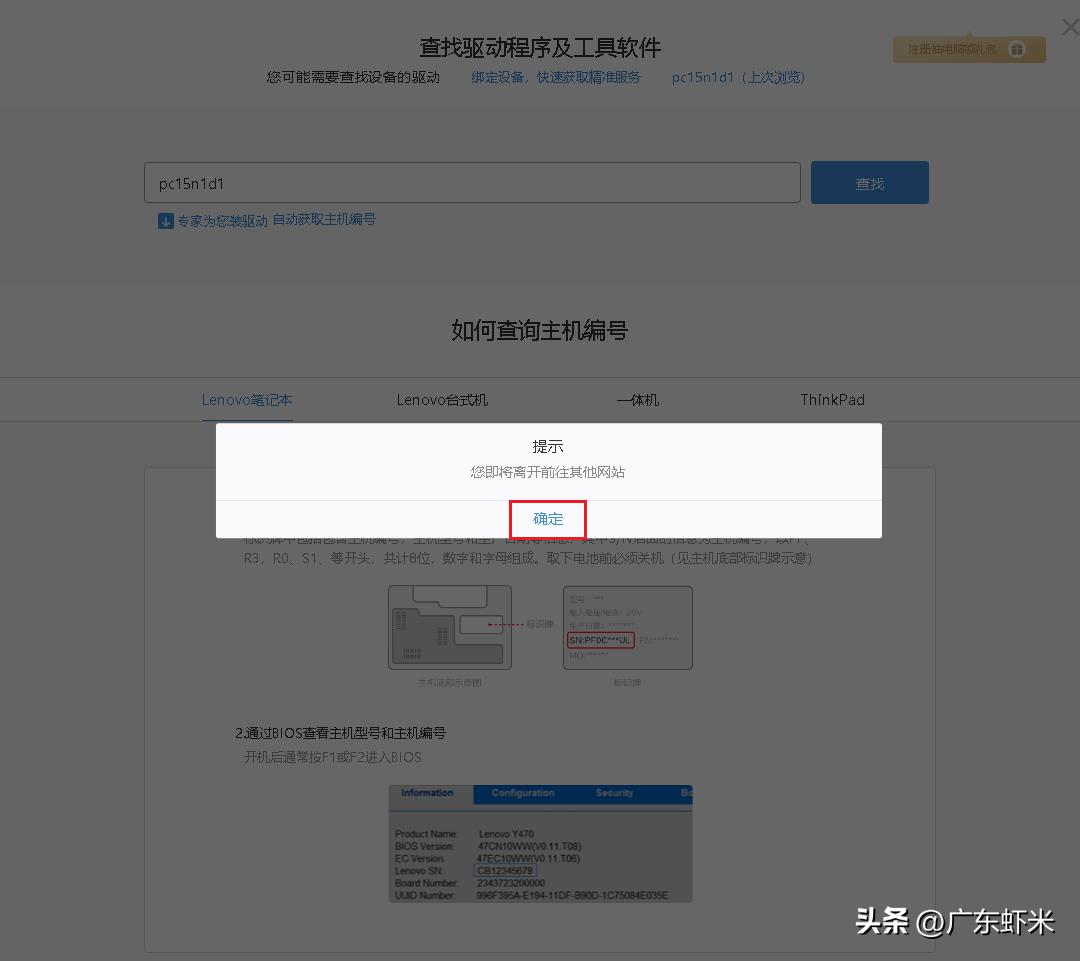
Task: Click the 标识牌 label sample image
Action: click(x=627, y=627)
